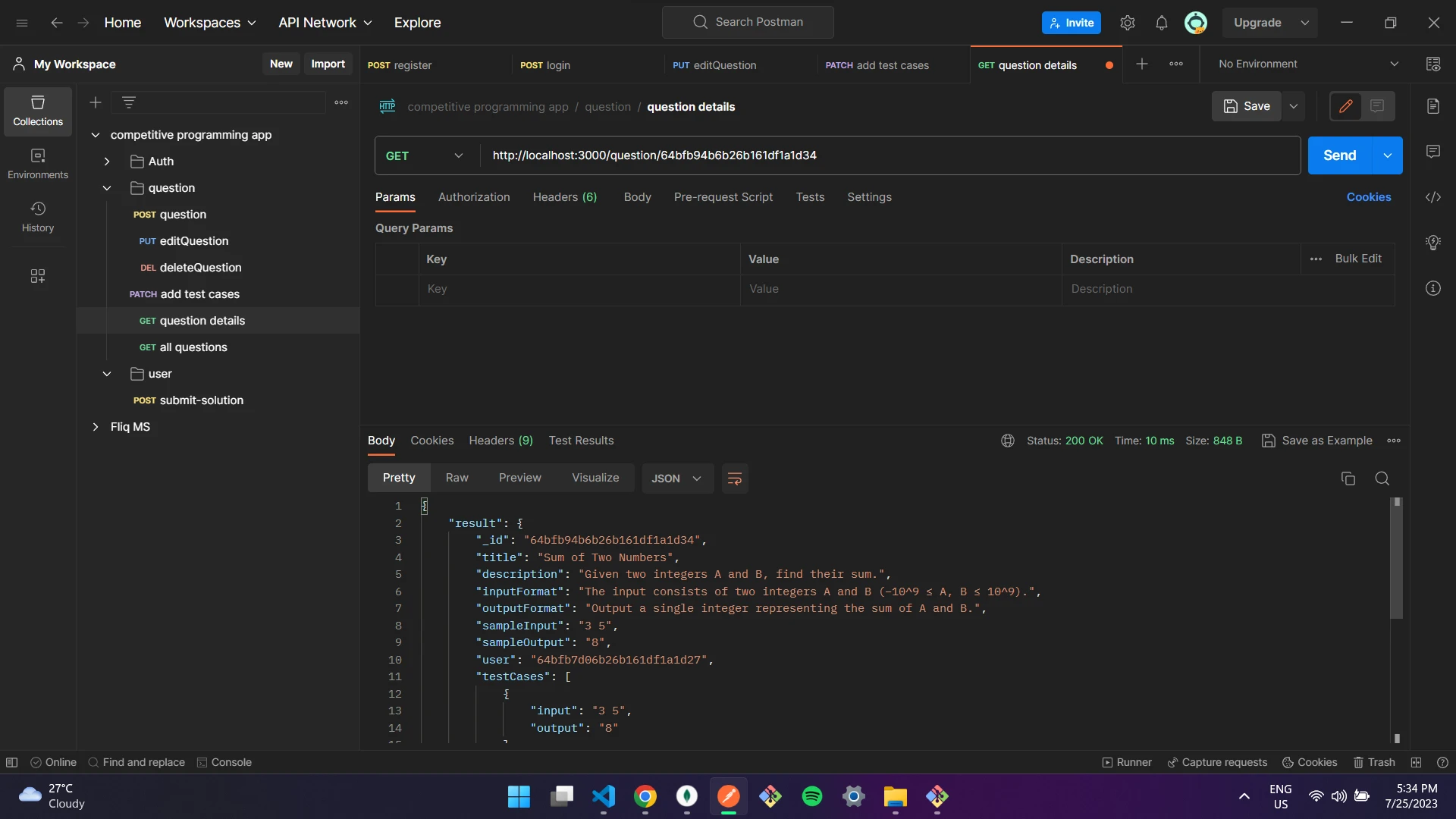Expand the Fliq MS collection

96,427
